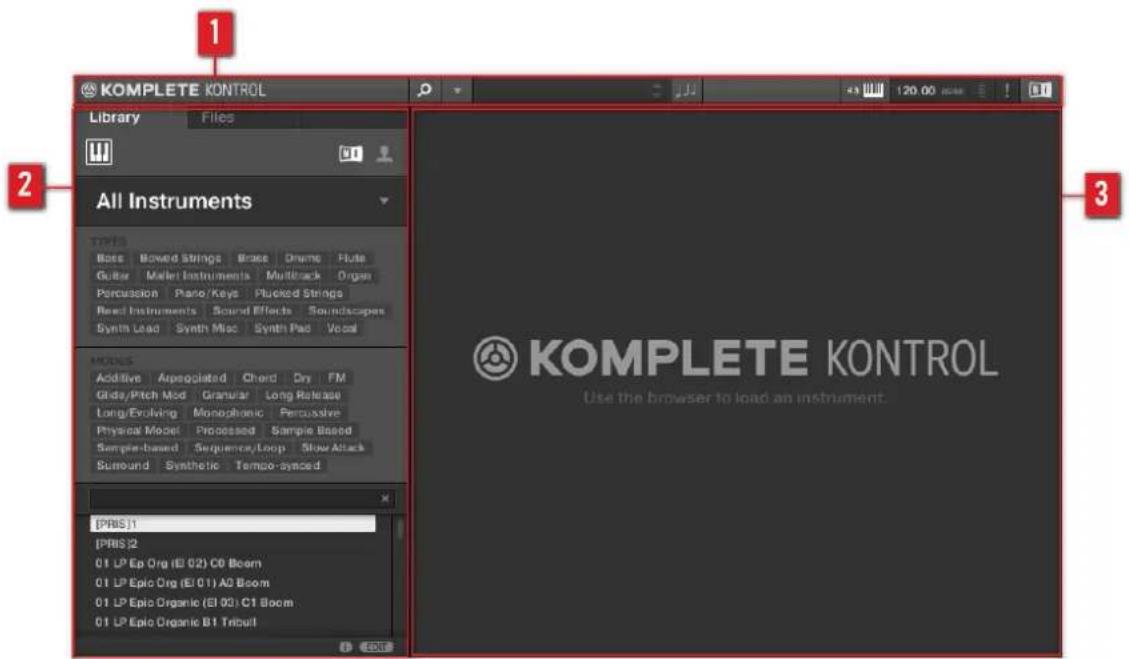Select the Piano/Keys type tag

[x=206, y=293]
